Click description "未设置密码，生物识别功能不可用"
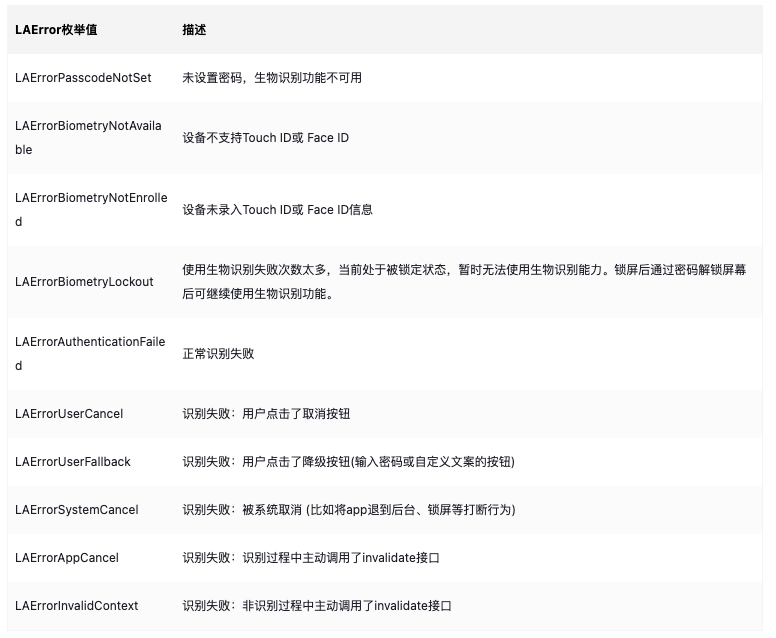Image resolution: width=776 pixels, height=638 pixels. (x=272, y=78)
